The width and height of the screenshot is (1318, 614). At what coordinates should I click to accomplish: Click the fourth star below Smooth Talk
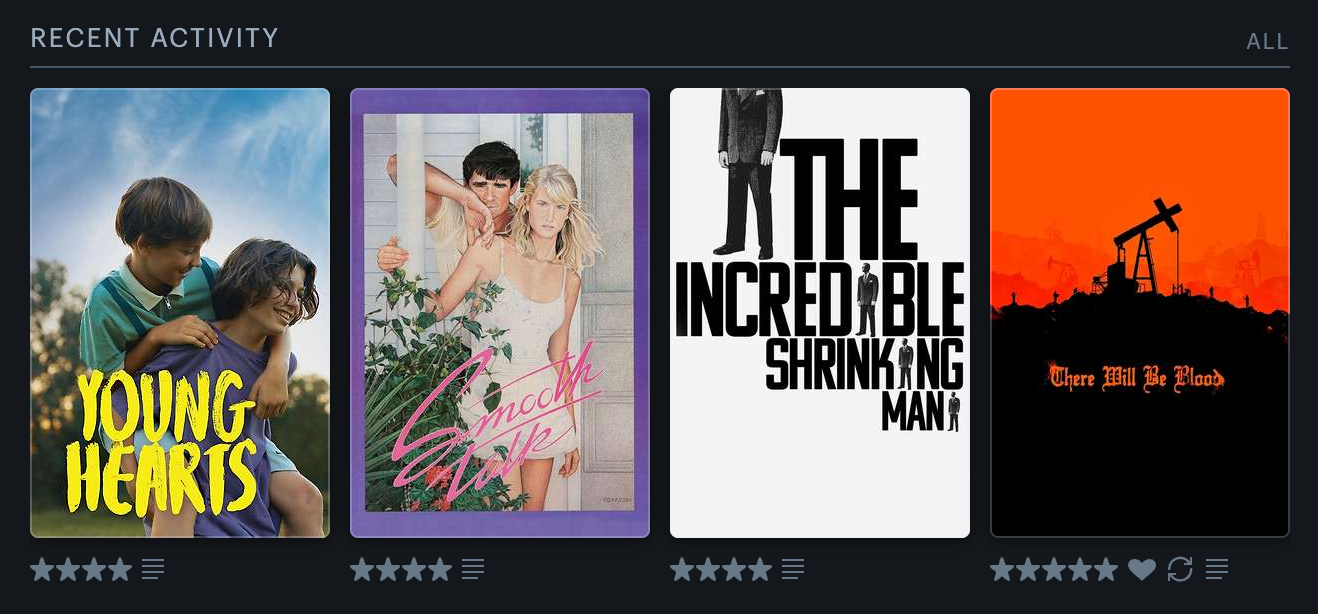[x=440, y=570]
